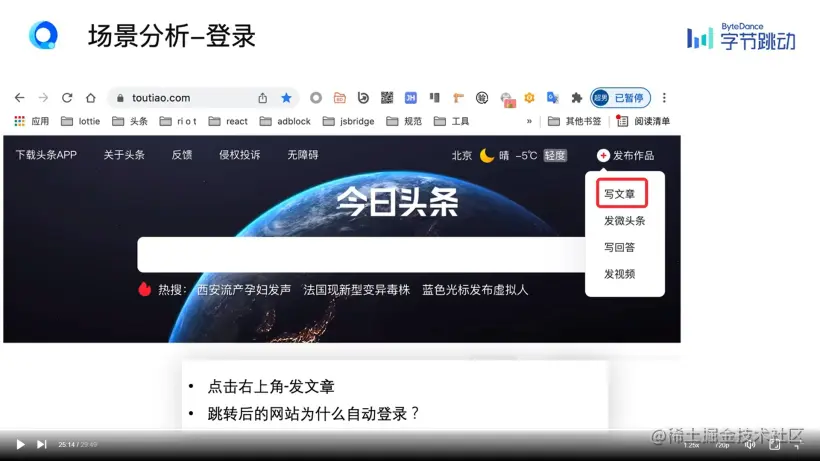Open the 工具 bookmark folder
Viewport: 820px width, 461px height.
[451, 121]
